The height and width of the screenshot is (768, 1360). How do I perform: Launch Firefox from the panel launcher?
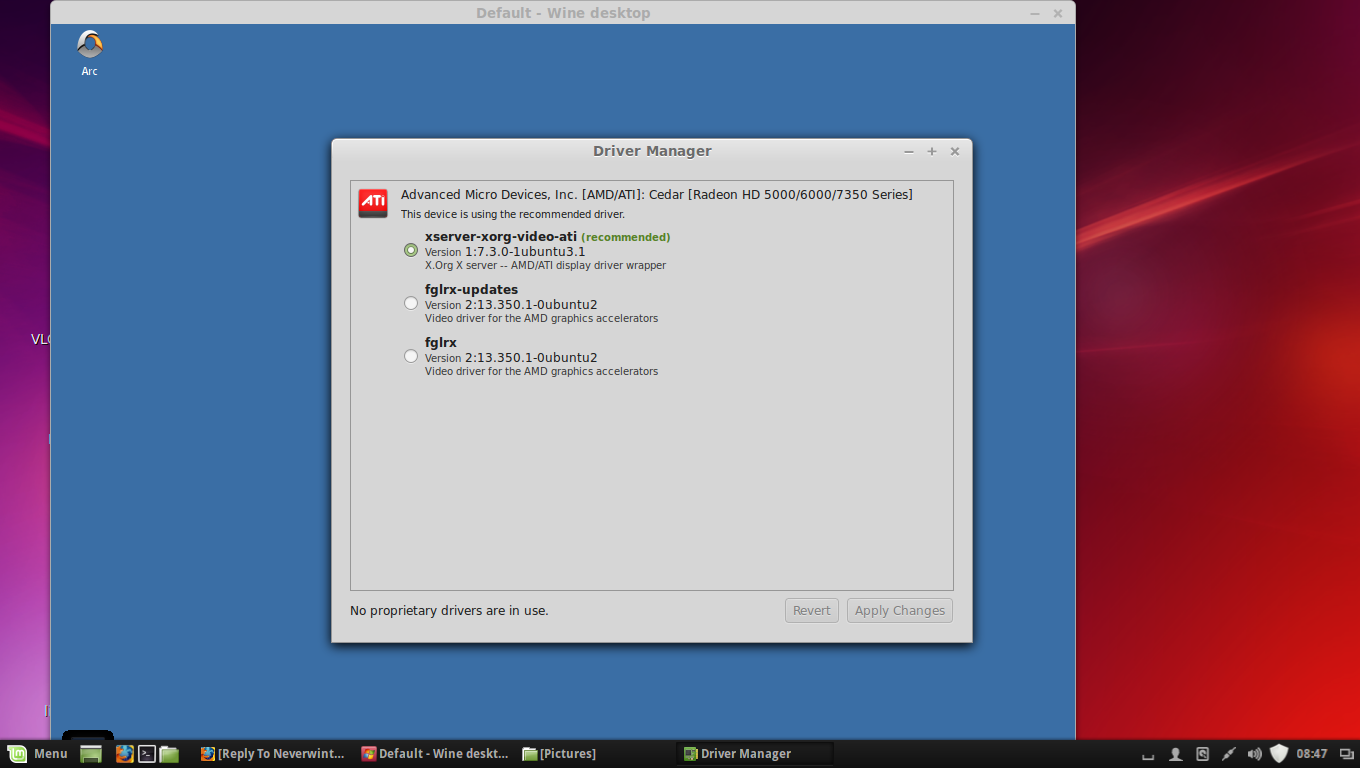pos(124,754)
